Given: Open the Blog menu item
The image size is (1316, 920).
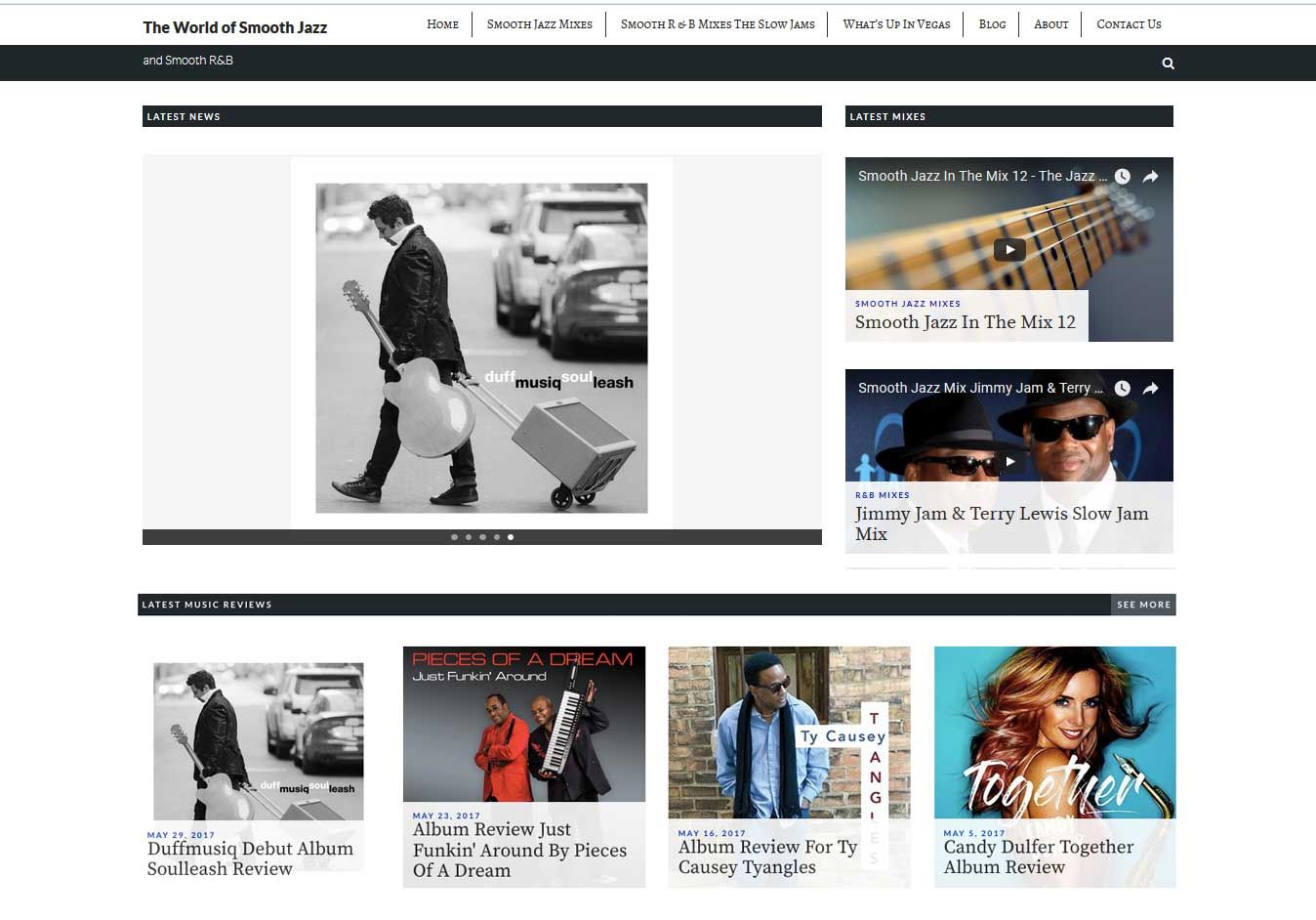Looking at the screenshot, I should tap(992, 24).
